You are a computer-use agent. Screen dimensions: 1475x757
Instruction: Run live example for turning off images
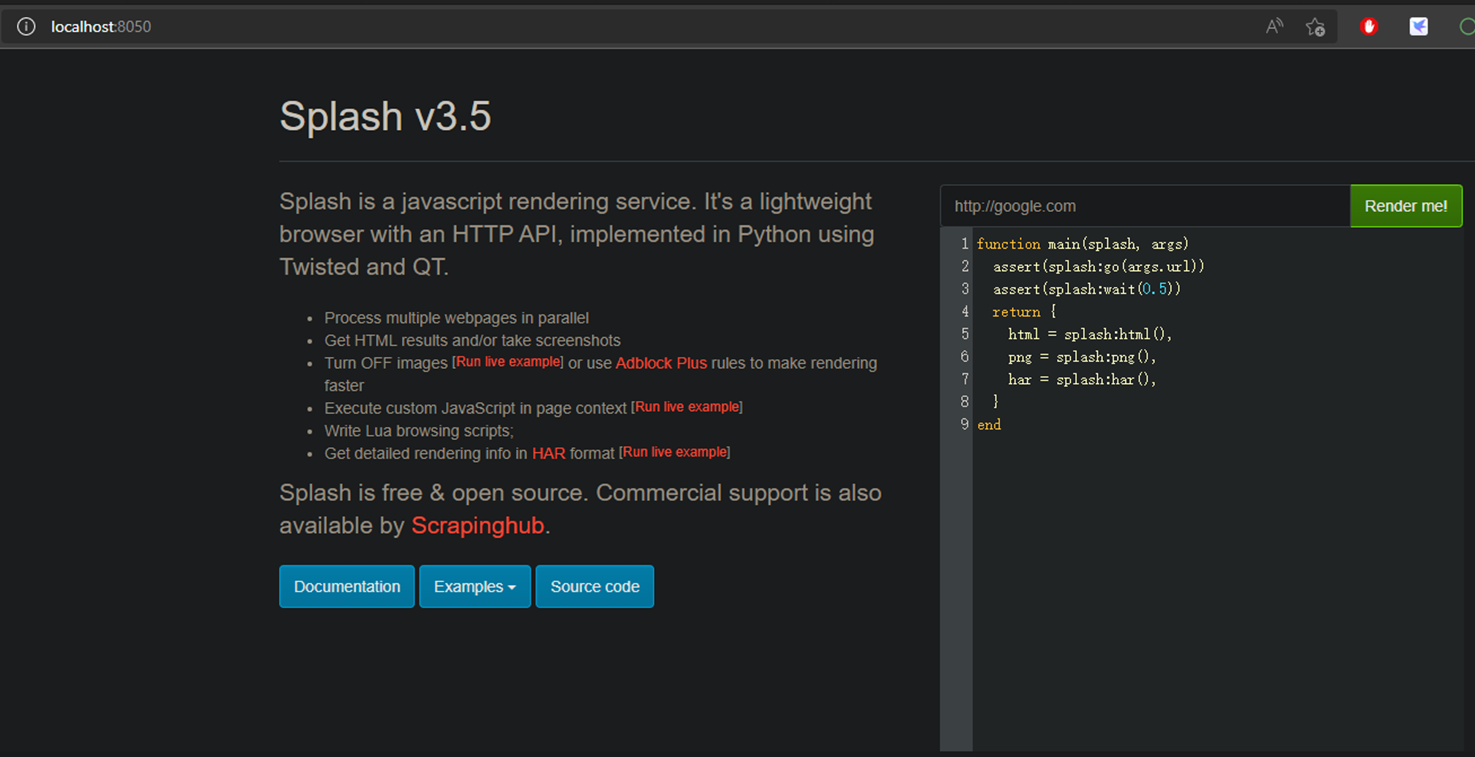click(x=507, y=361)
